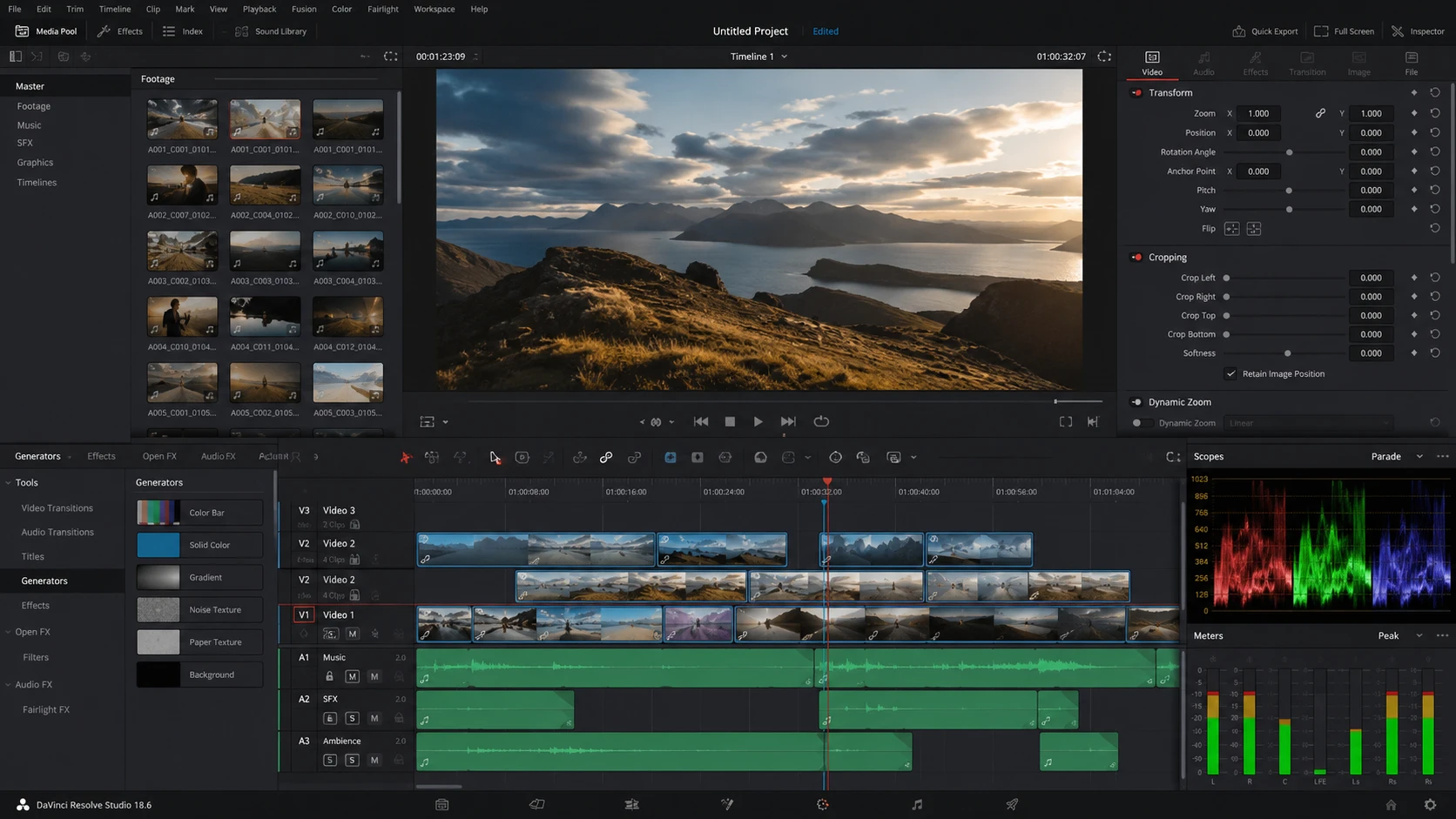Open the Fairlight menu
Screen dimensions: 1456x819
point(383,9)
